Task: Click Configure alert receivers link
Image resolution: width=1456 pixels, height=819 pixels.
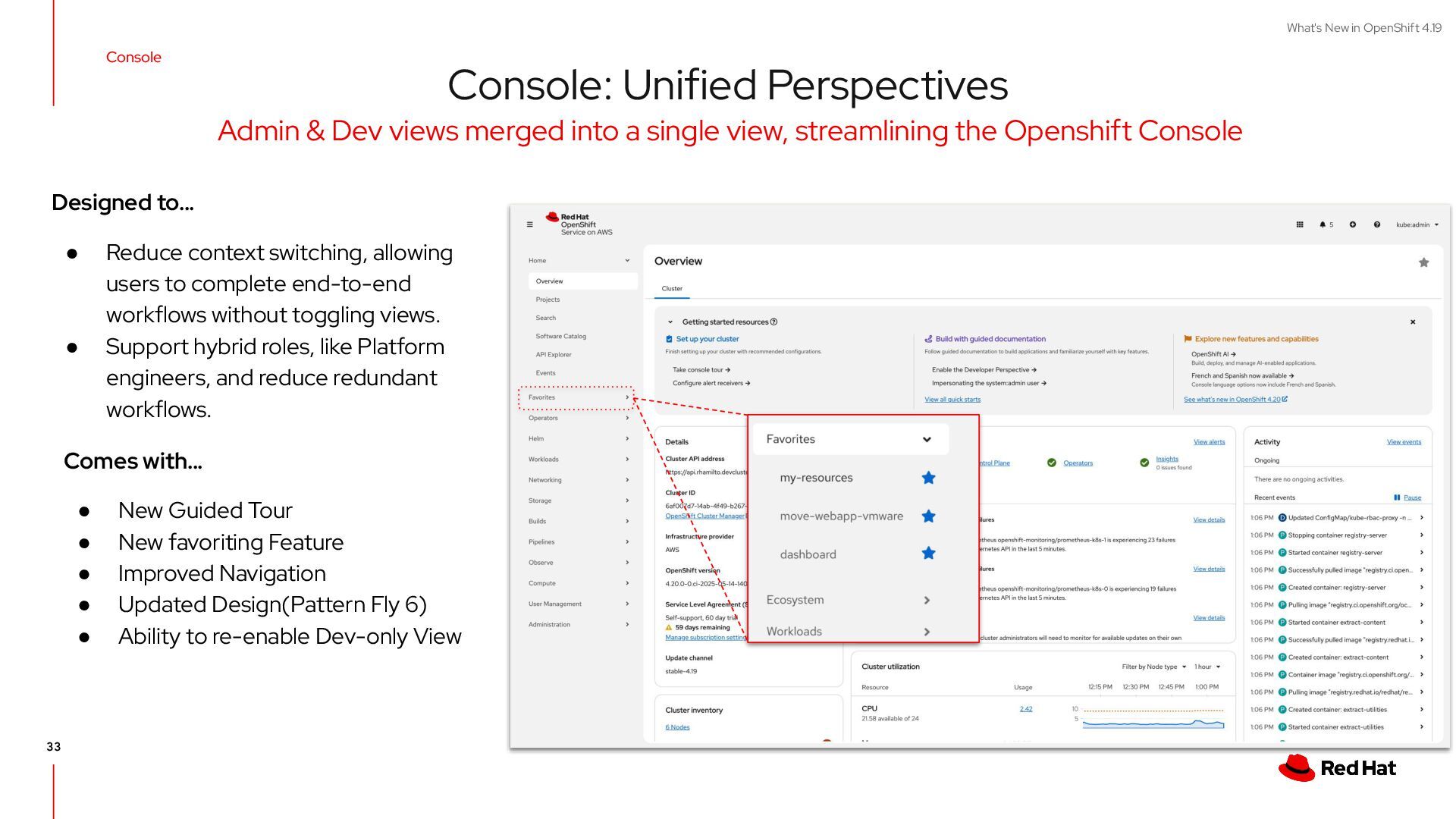Action: click(x=711, y=383)
